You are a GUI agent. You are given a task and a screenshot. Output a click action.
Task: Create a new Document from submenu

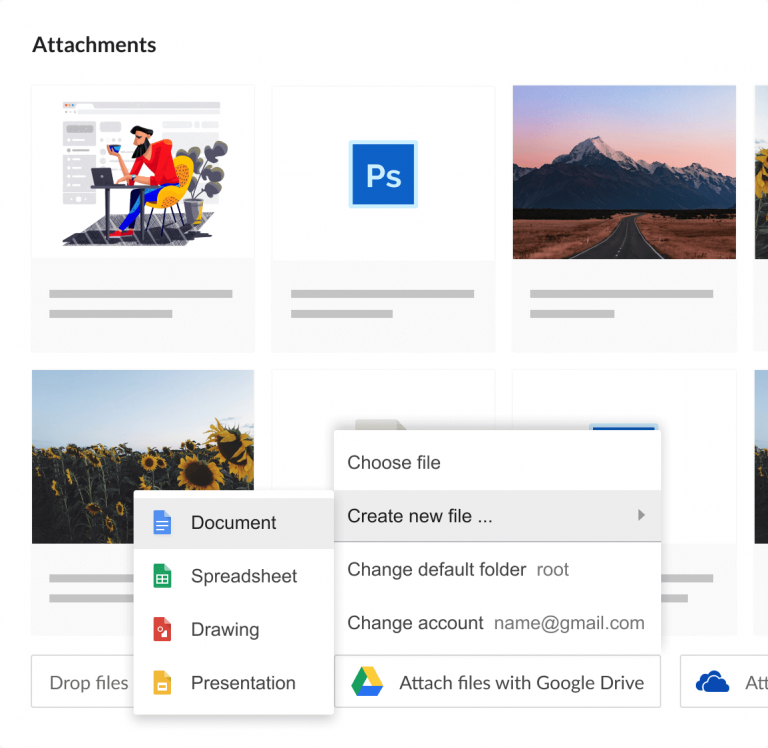coord(234,523)
